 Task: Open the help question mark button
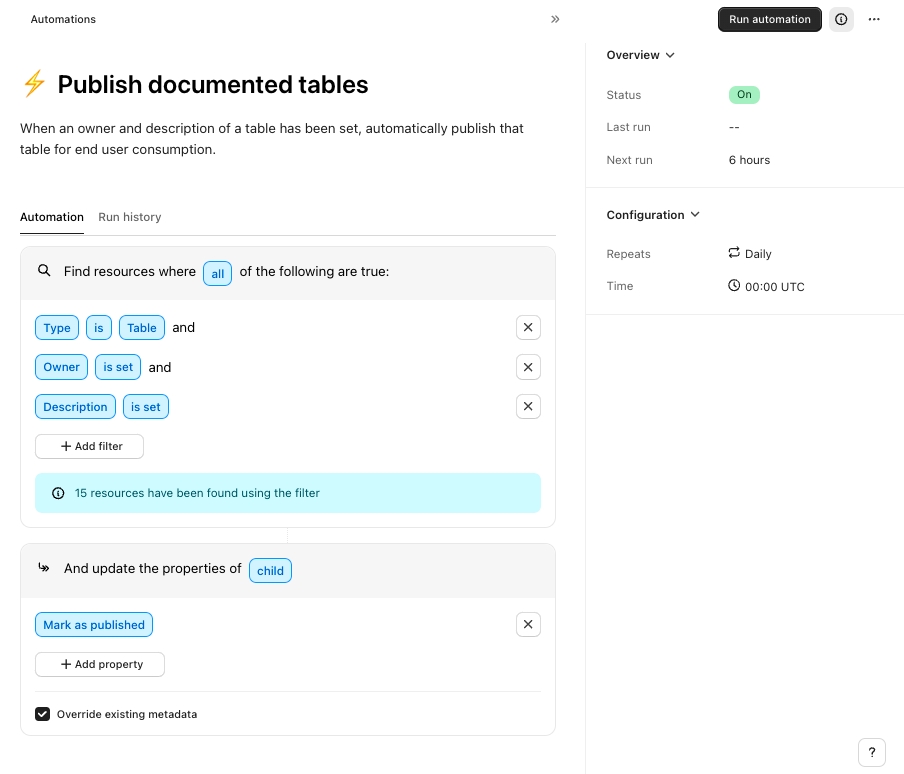pos(872,752)
